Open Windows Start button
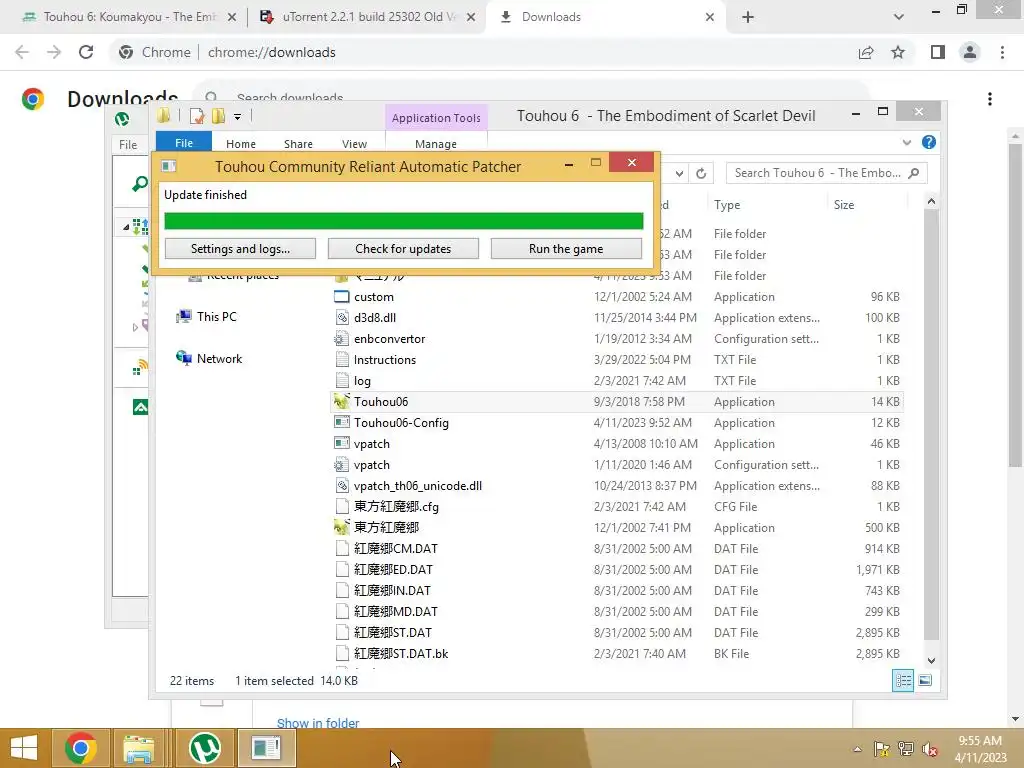This screenshot has height=768, width=1024. [24, 748]
